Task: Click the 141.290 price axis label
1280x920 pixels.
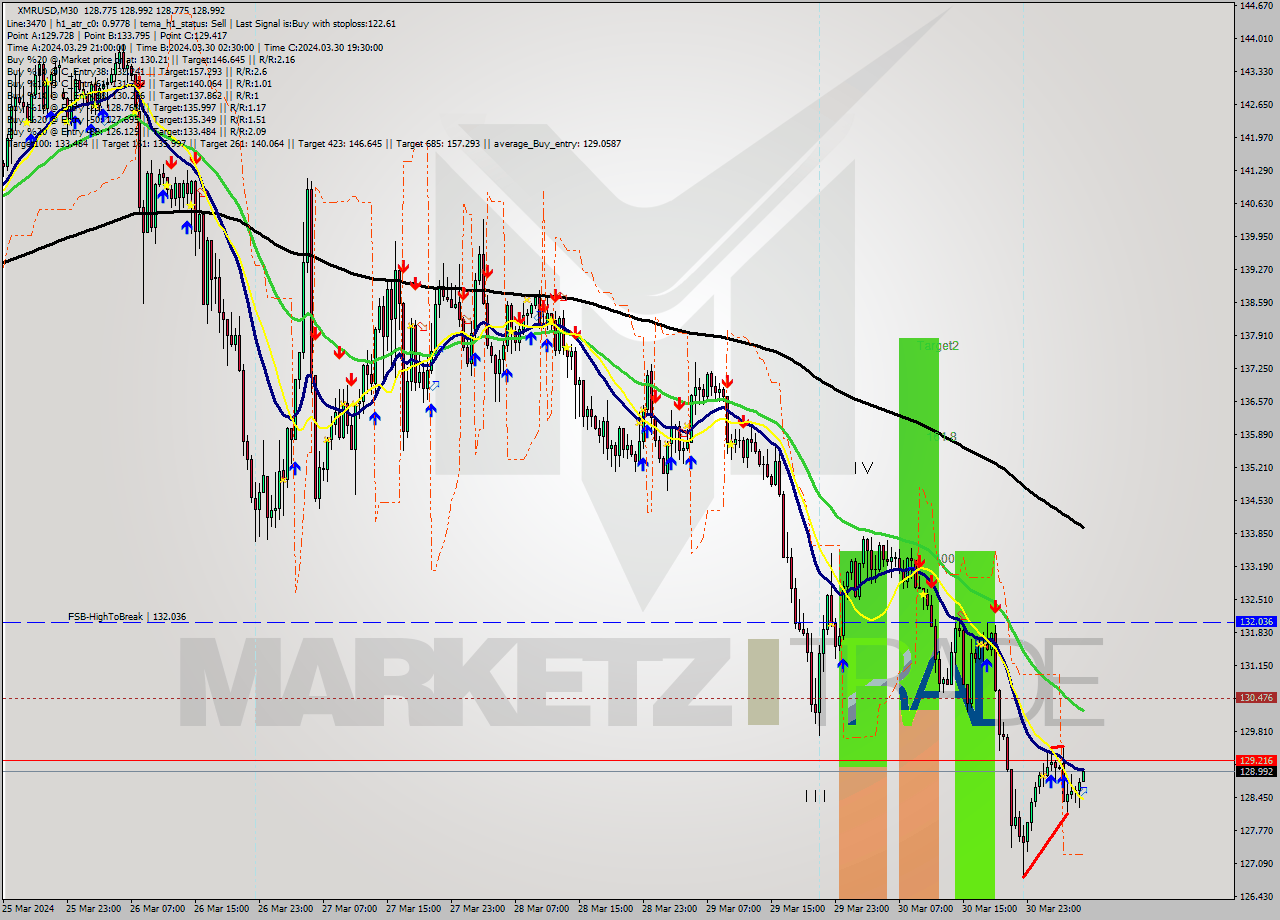Action: click(x=1256, y=171)
